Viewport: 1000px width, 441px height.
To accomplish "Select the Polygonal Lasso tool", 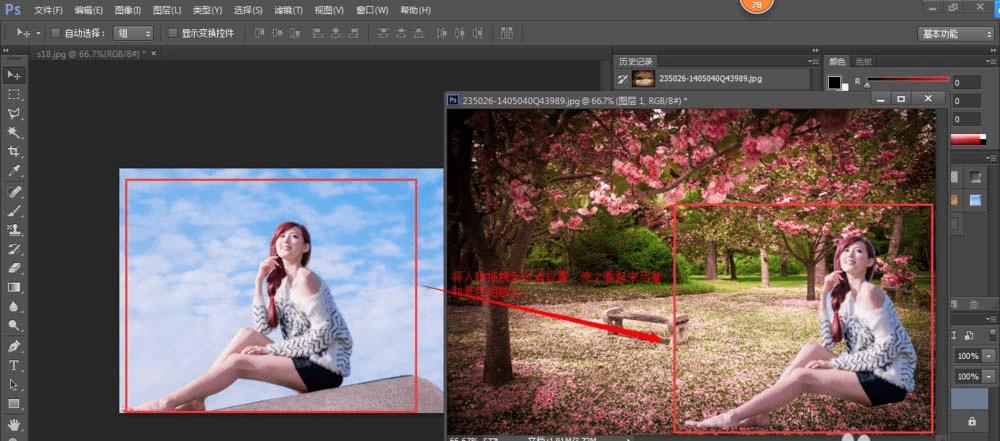I will 14,113.
